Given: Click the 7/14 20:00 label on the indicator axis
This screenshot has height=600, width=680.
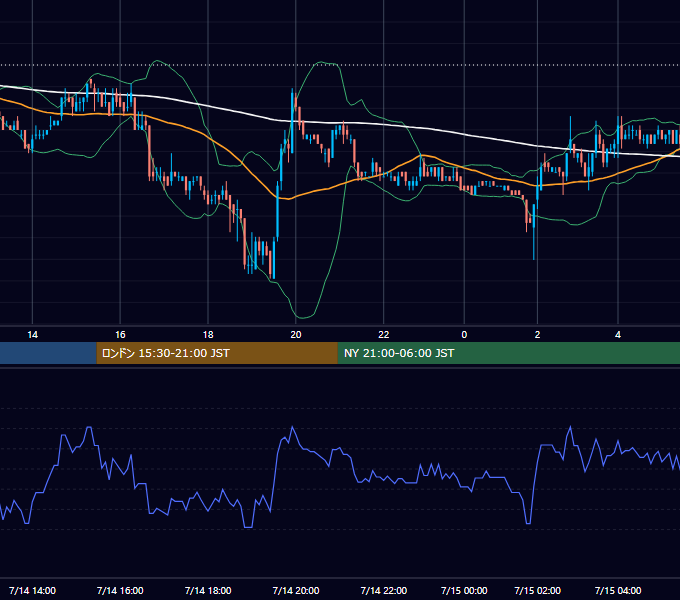Looking at the screenshot, I should click(x=296, y=590).
